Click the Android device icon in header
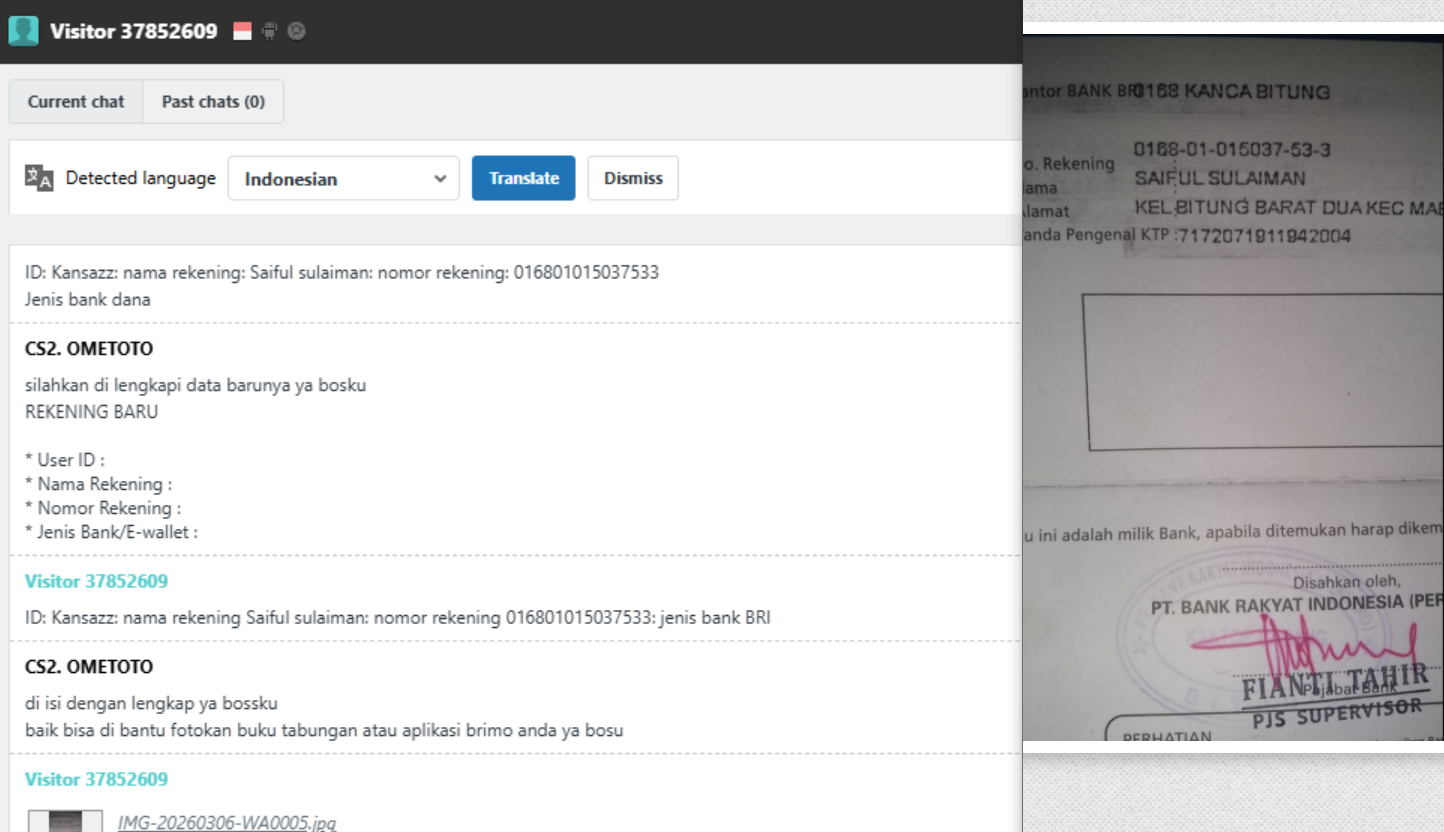Image resolution: width=1444 pixels, height=832 pixels. pyautogui.click(x=270, y=32)
